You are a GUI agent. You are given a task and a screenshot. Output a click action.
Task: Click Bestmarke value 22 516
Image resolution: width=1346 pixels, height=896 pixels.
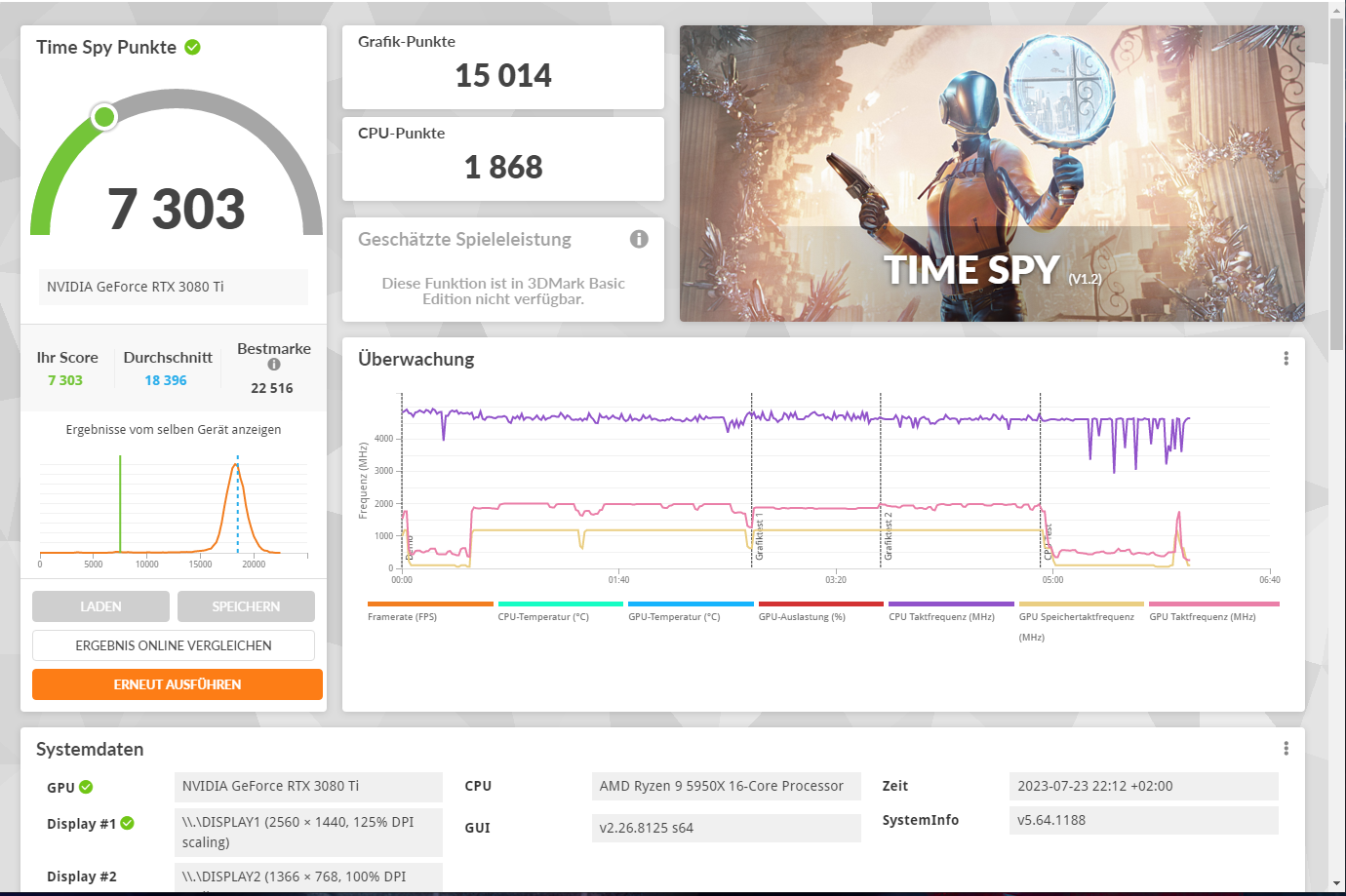coord(272,388)
